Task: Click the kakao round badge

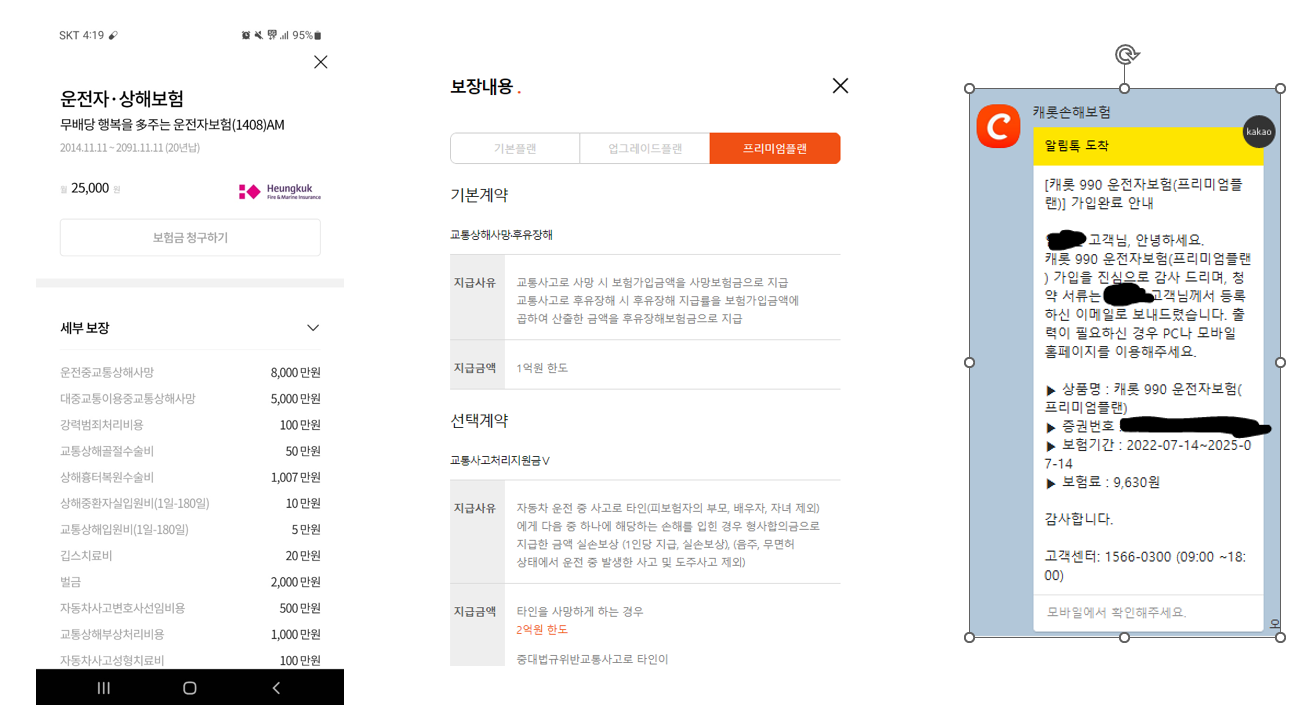Action: pyautogui.click(x=1259, y=131)
